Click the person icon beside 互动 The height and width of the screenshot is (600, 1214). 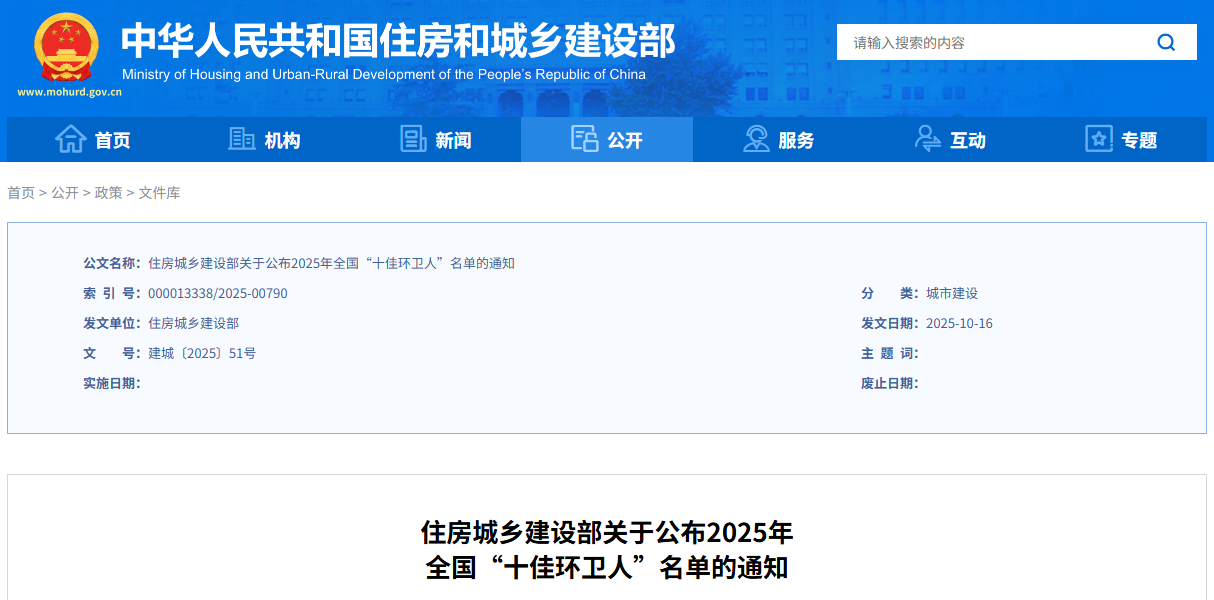click(927, 140)
